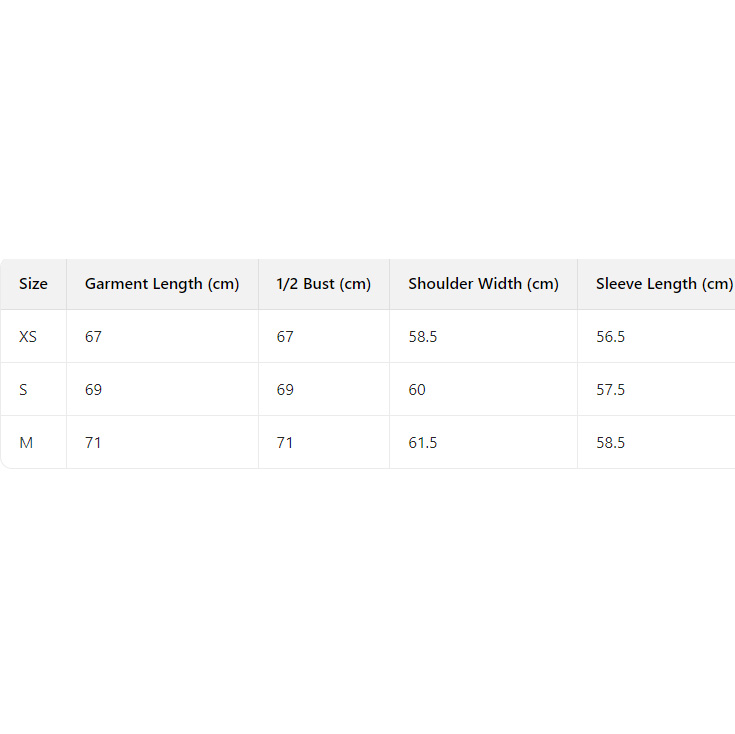Screen dimensions: 735x734
Task: Click the Garment Length (cm) header
Action: (x=162, y=284)
